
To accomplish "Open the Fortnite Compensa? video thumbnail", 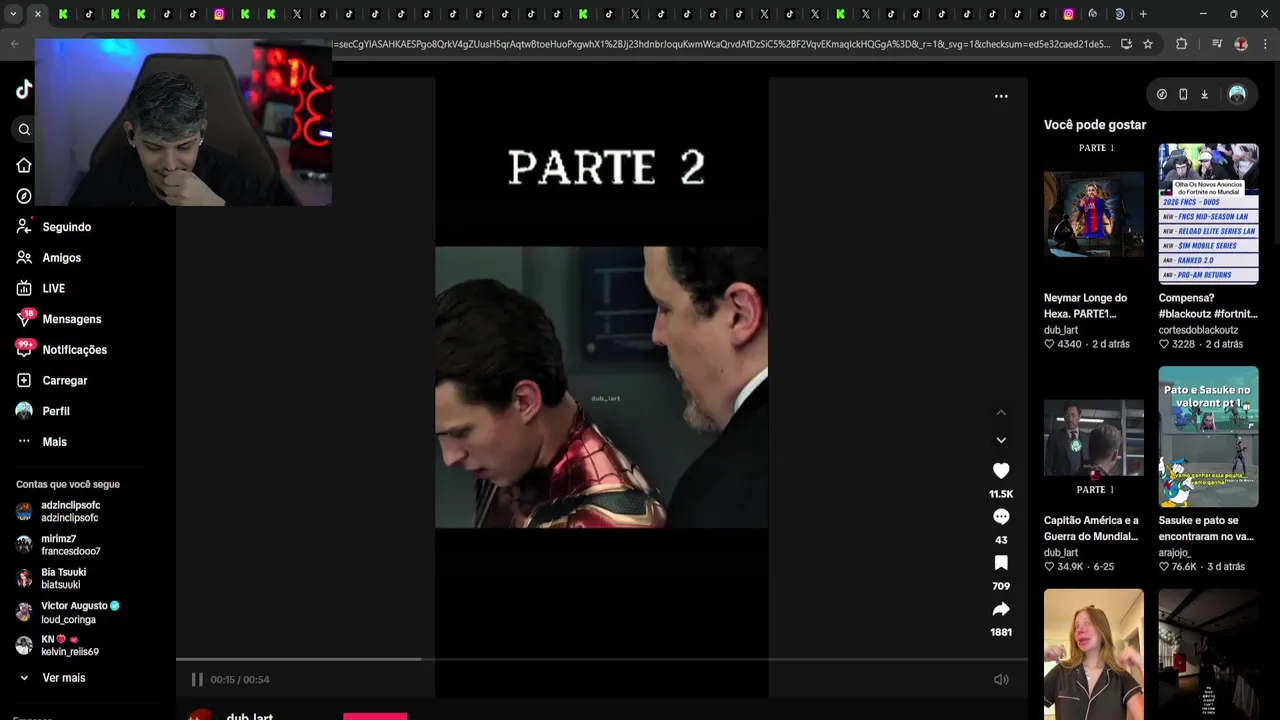I will pyautogui.click(x=1208, y=213).
